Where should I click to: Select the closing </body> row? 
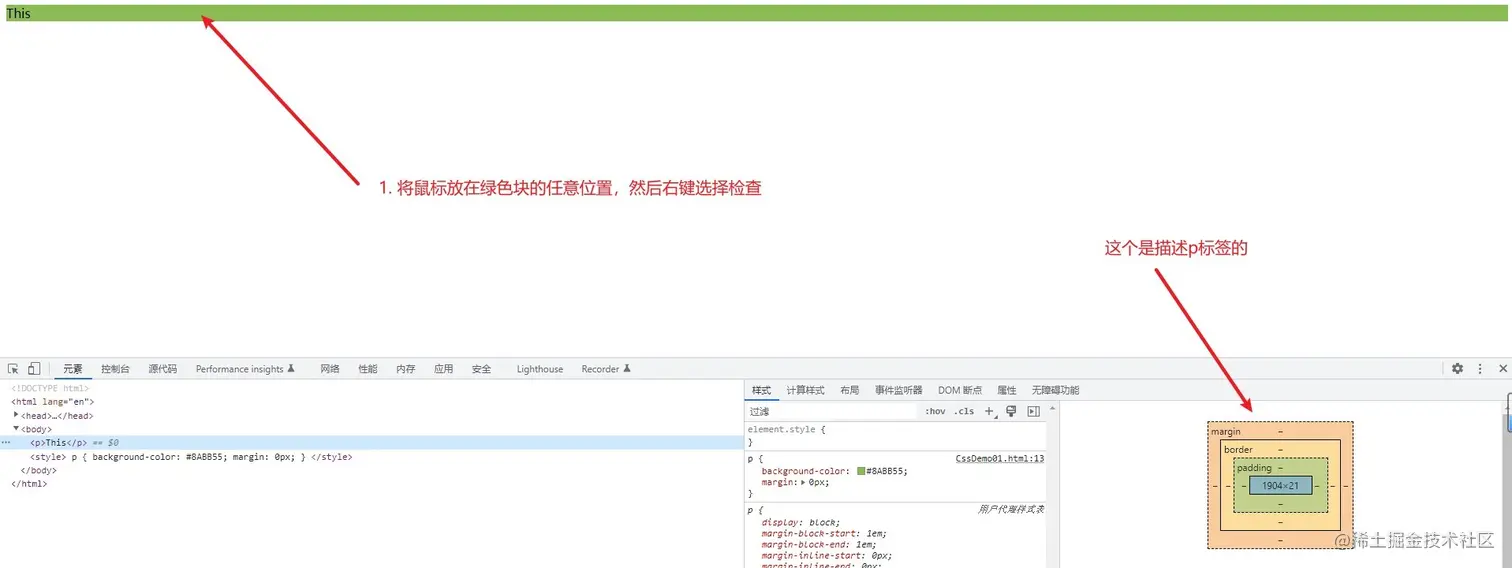tap(38, 470)
